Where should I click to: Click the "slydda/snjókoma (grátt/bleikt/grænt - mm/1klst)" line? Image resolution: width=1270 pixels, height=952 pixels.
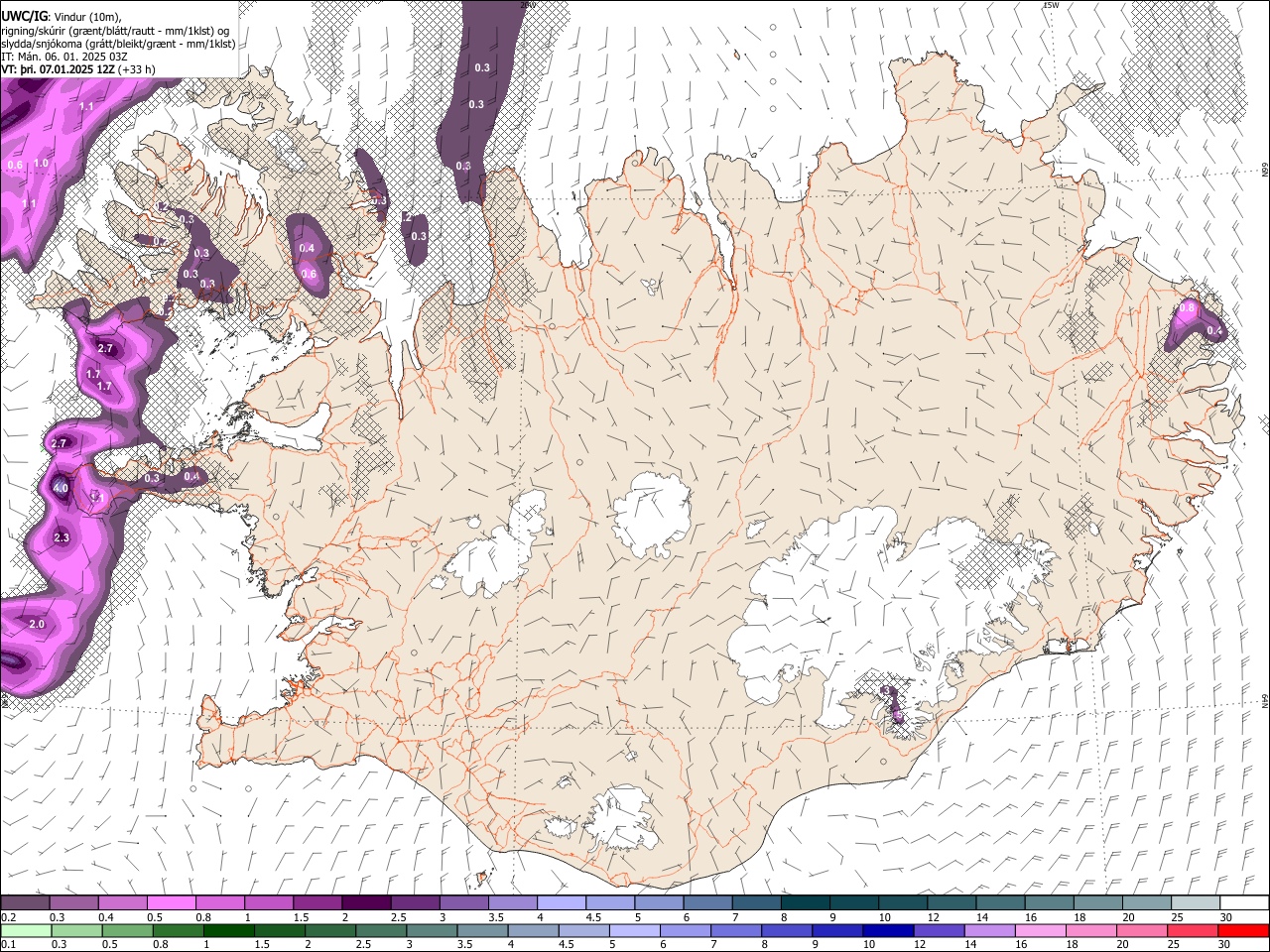pyautogui.click(x=118, y=44)
